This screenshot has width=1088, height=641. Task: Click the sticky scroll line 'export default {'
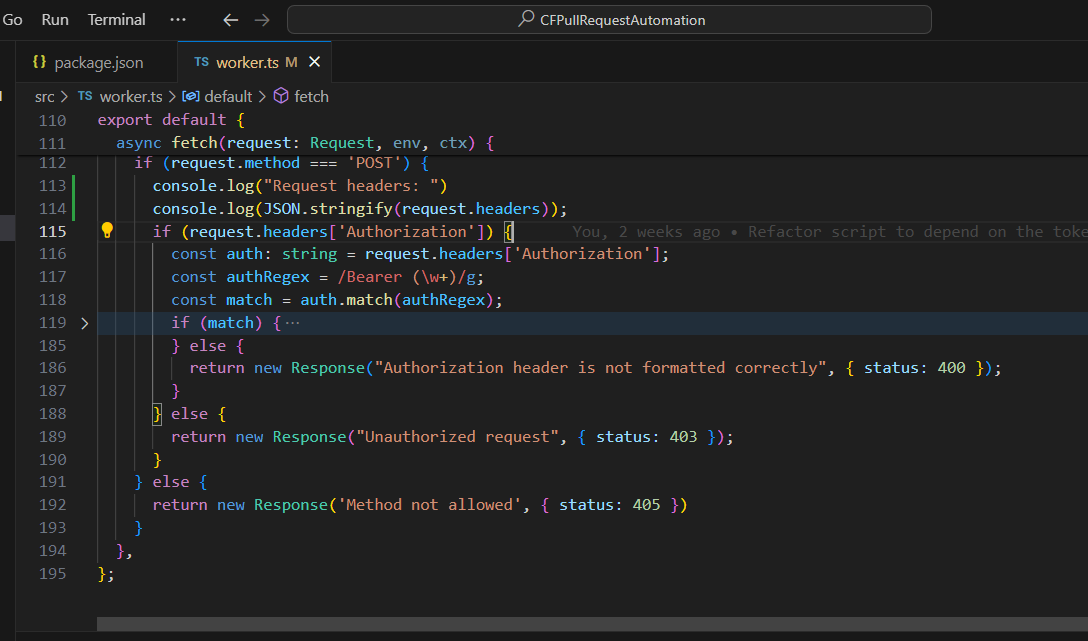click(156, 120)
